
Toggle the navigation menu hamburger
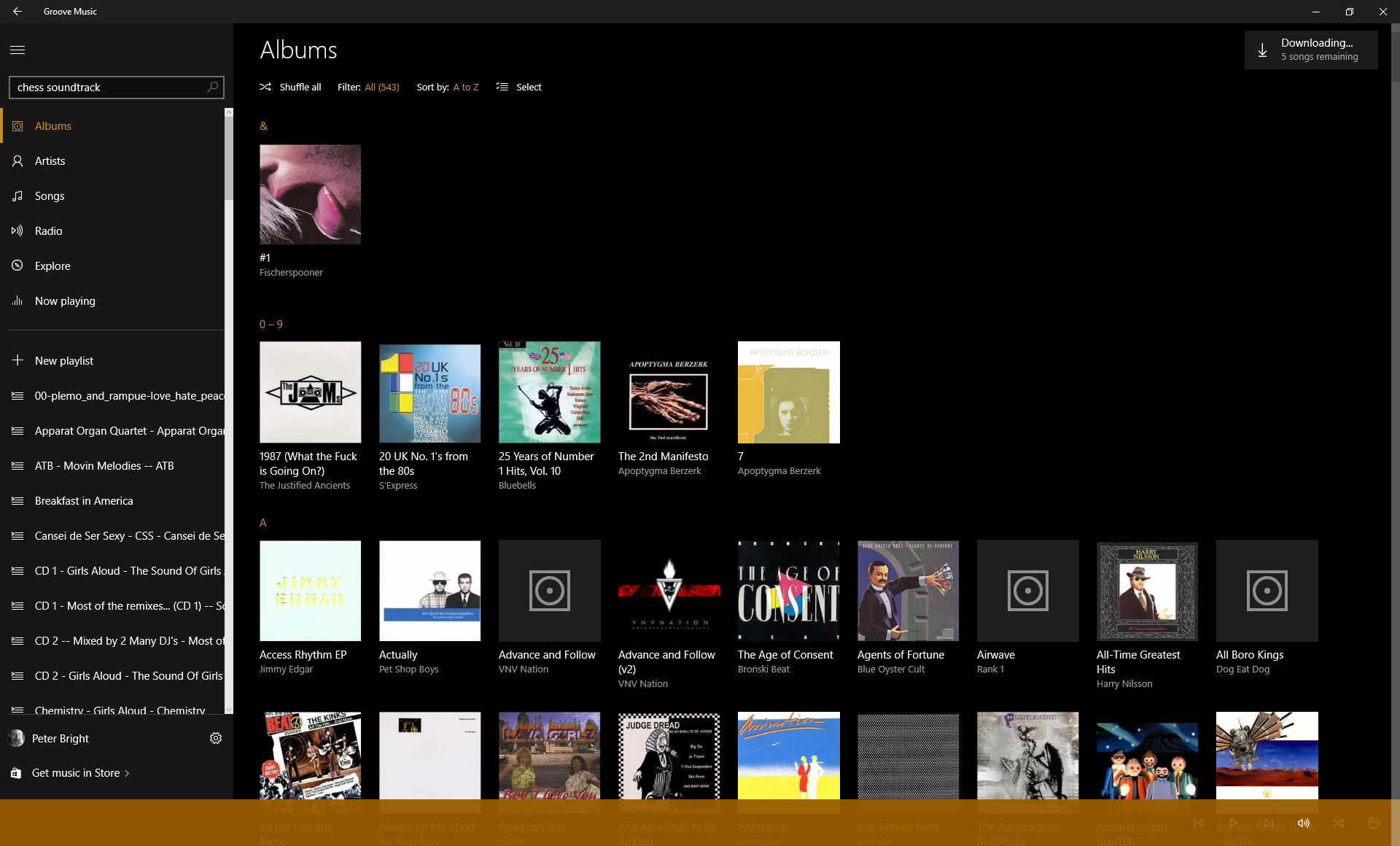coord(18,49)
